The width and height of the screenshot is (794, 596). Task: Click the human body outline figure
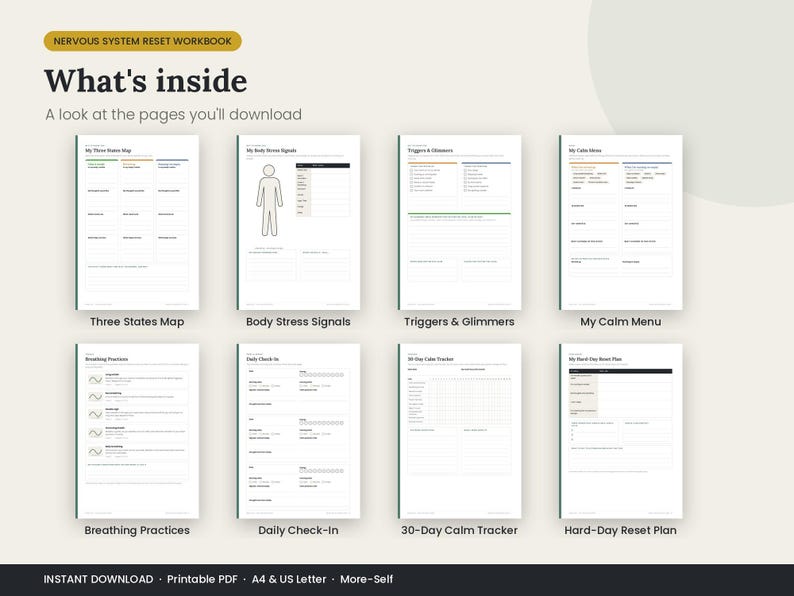click(x=269, y=201)
